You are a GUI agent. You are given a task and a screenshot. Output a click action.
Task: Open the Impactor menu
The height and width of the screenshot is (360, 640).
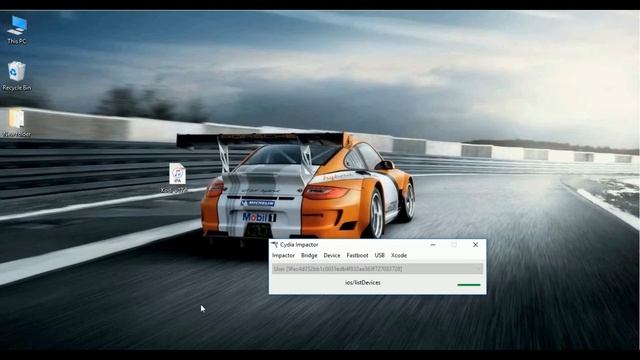(x=283, y=256)
